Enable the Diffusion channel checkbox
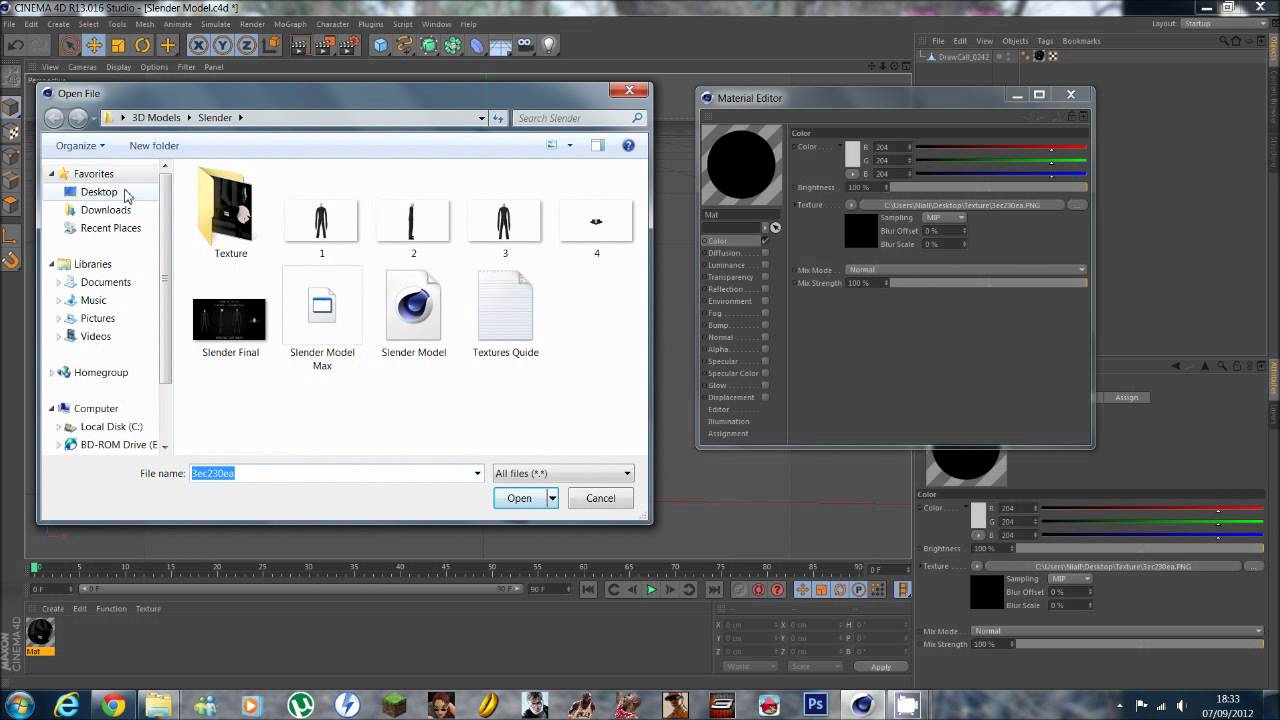Image resolution: width=1280 pixels, height=720 pixels. (765, 253)
